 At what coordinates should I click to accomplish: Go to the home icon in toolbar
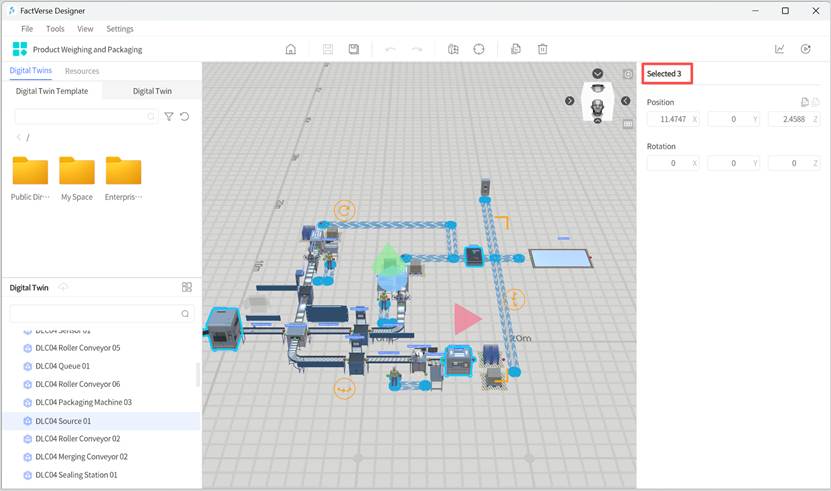click(290, 49)
